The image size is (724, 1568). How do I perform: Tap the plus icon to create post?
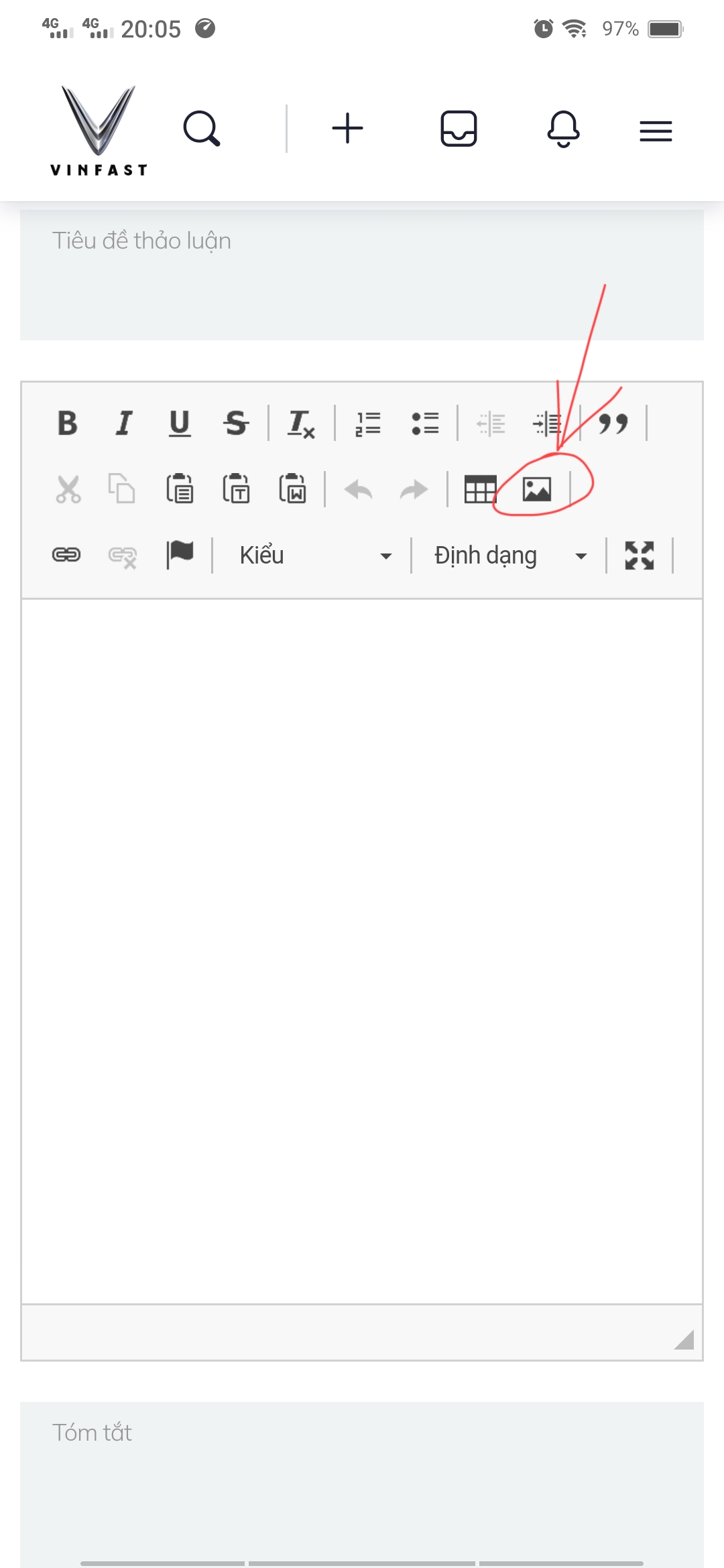347,128
